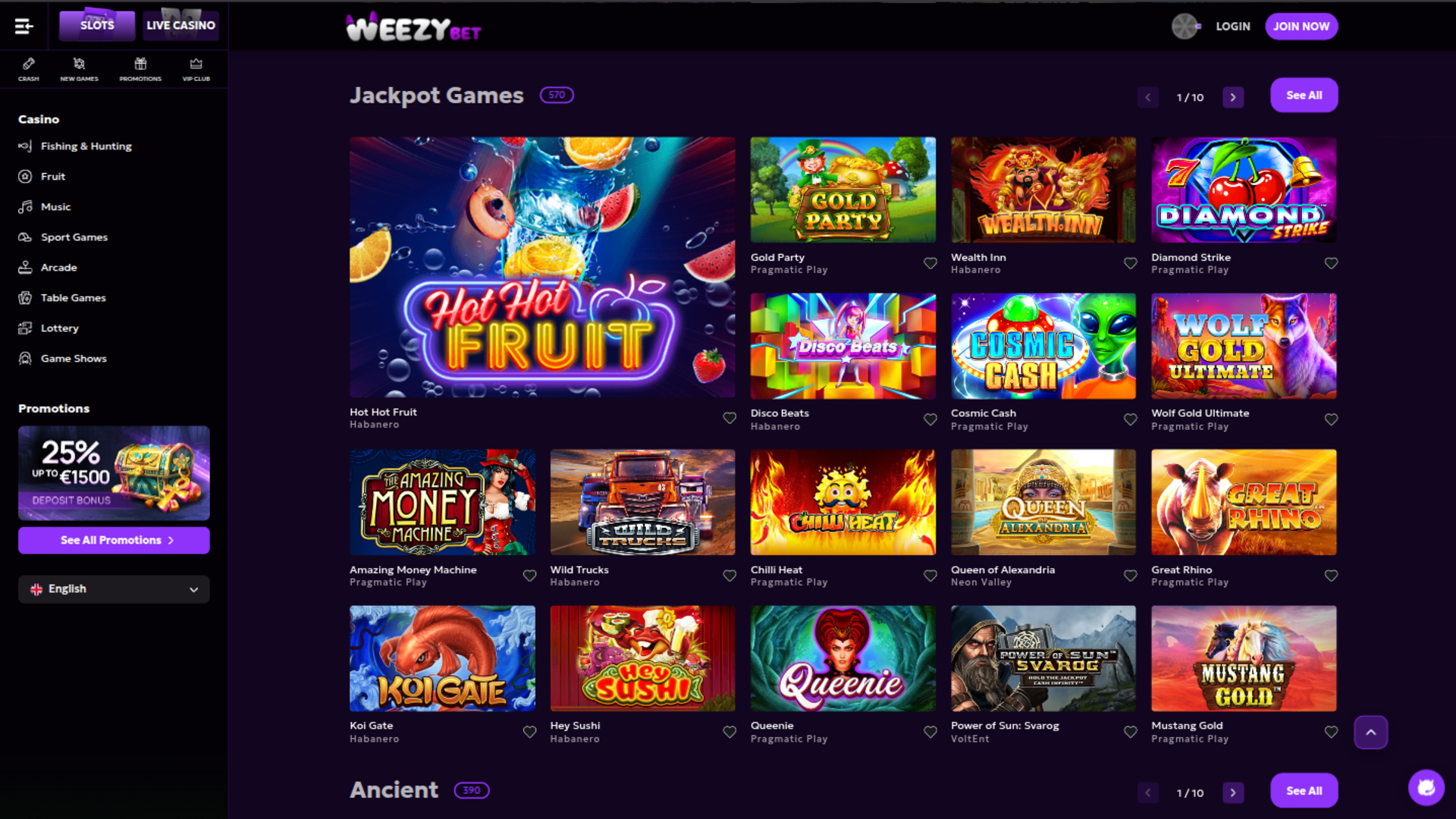
Task: Open Promotions via the gift icon
Action: 140,68
